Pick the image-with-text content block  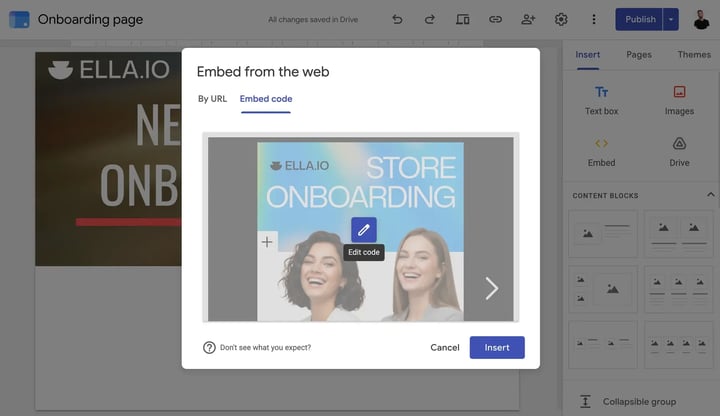(603, 234)
